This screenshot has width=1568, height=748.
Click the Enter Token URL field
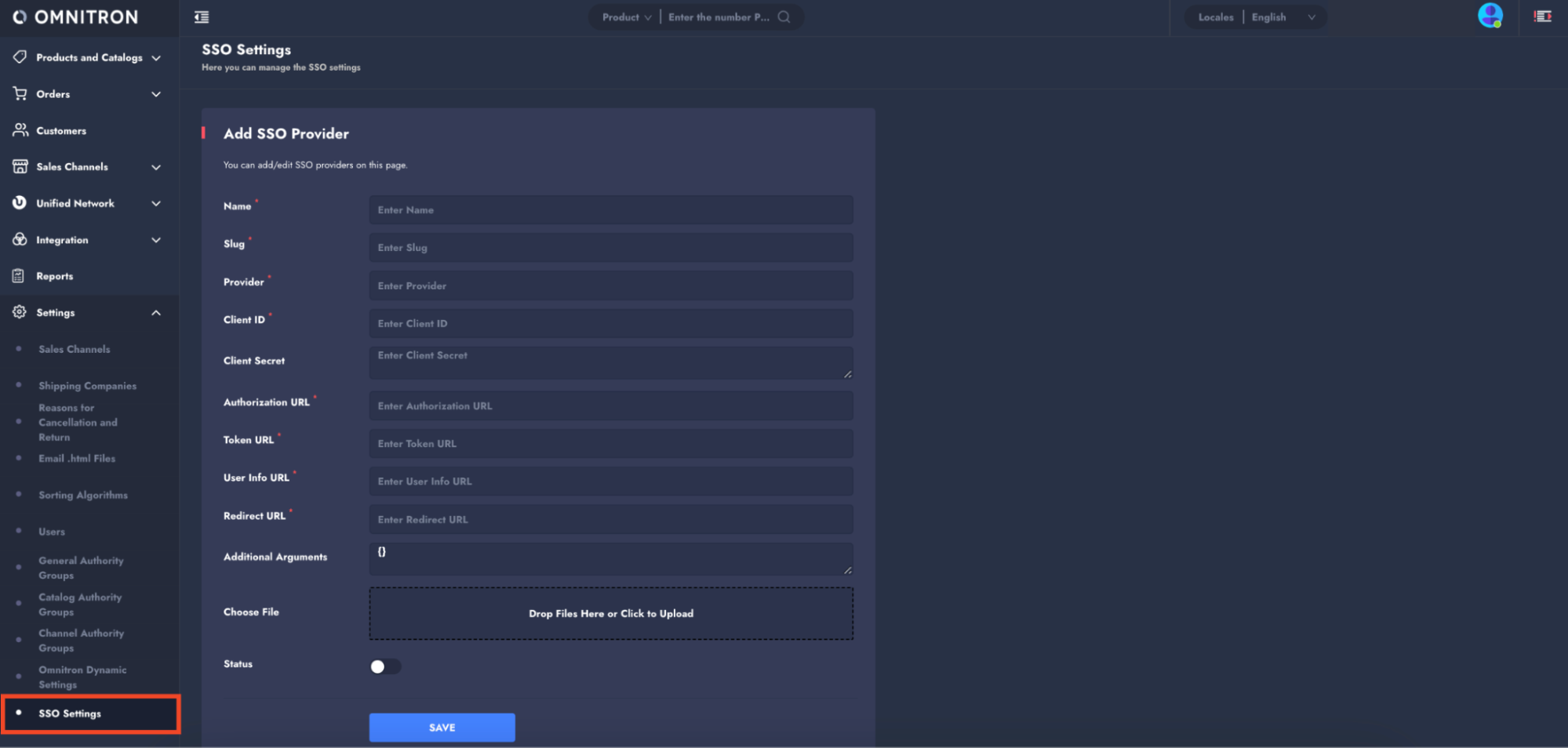click(610, 444)
